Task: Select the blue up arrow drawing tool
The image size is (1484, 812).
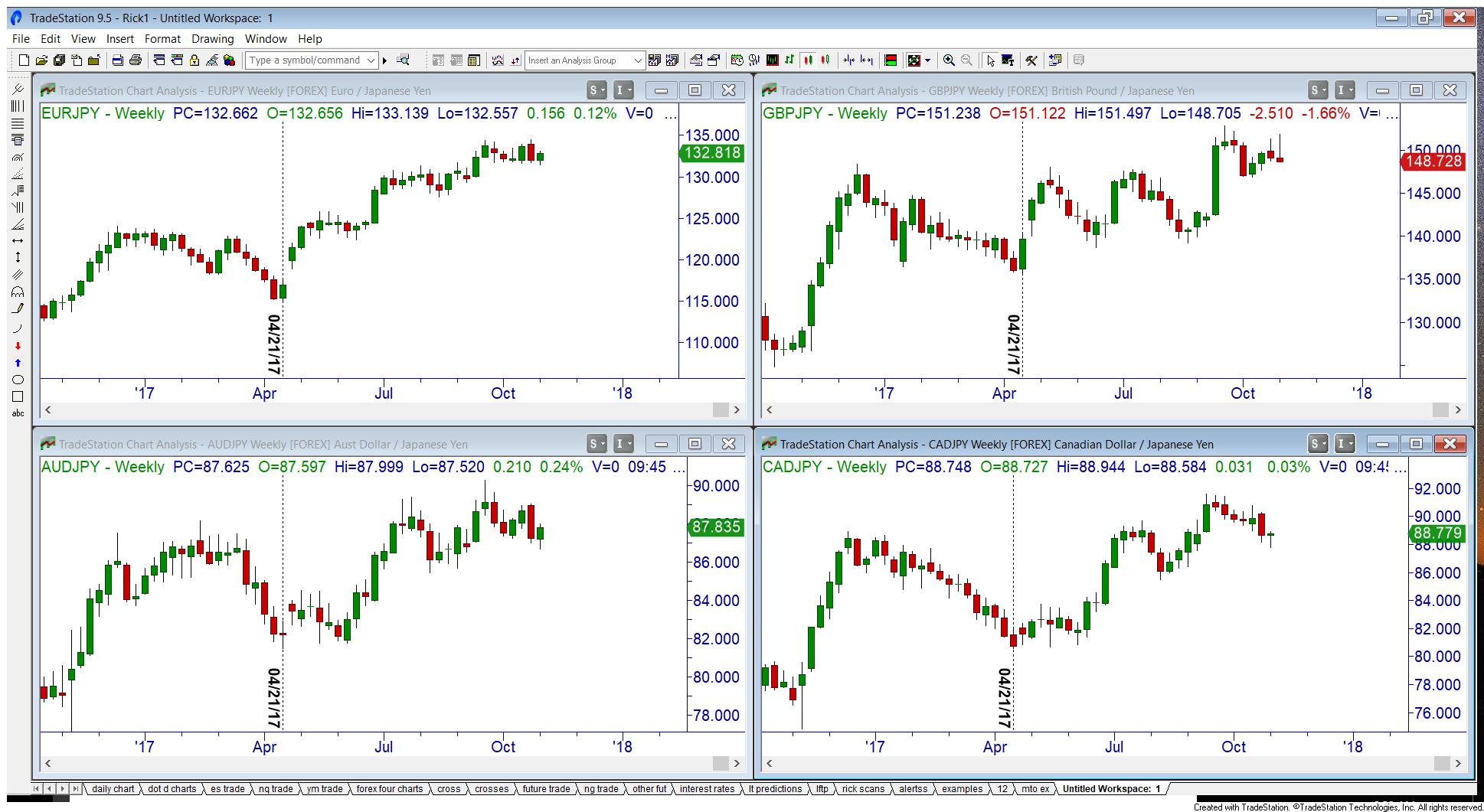Action: tap(18, 363)
